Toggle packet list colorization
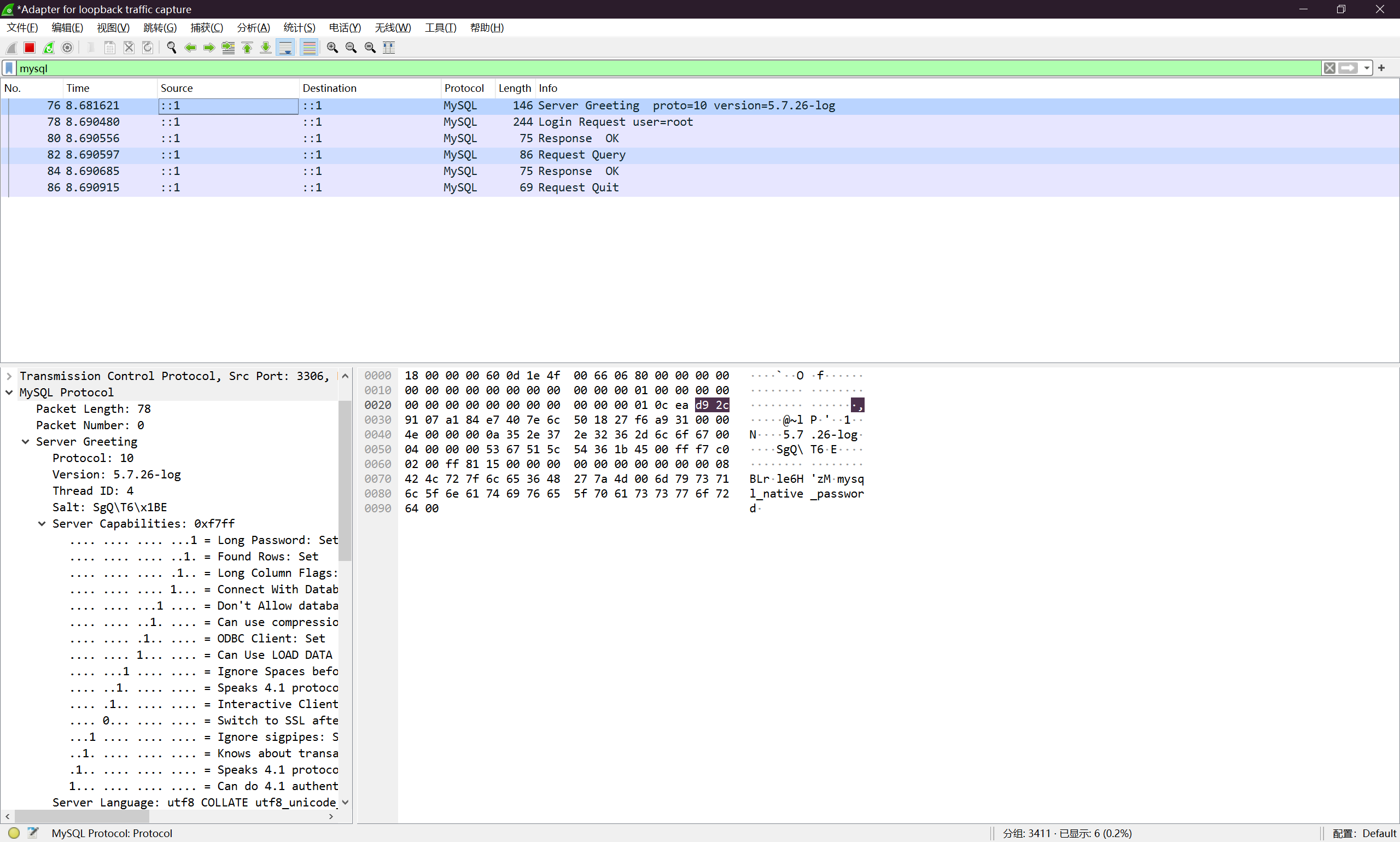This screenshot has width=1400, height=842. [x=309, y=48]
